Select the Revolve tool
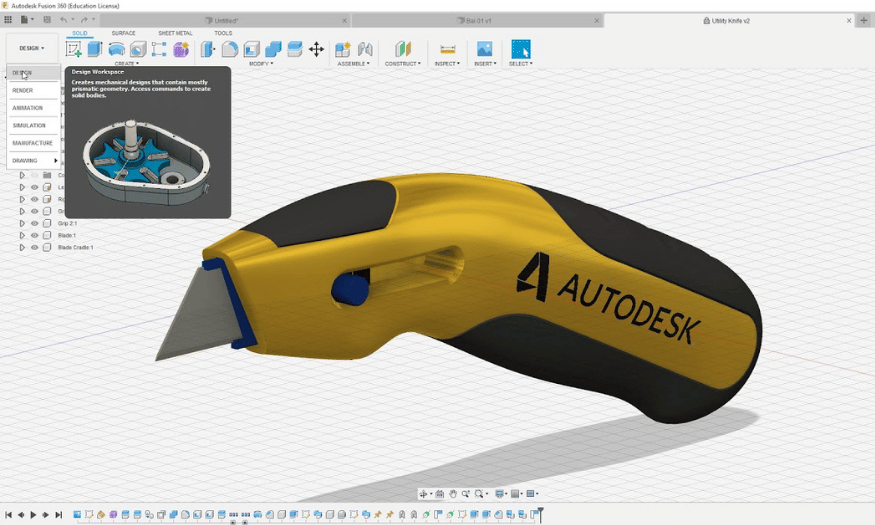875x525 pixels. coord(116,49)
